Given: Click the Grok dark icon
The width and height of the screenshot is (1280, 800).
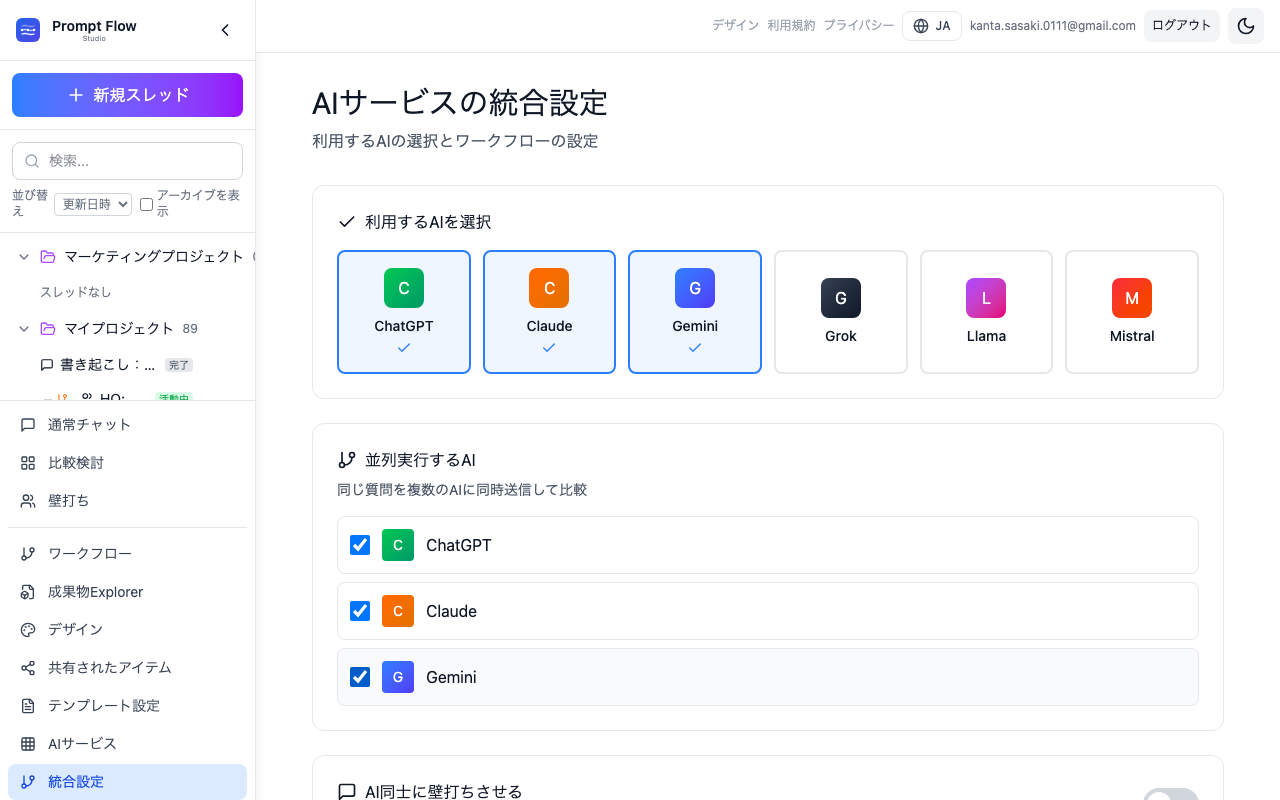Looking at the screenshot, I should tap(841, 298).
